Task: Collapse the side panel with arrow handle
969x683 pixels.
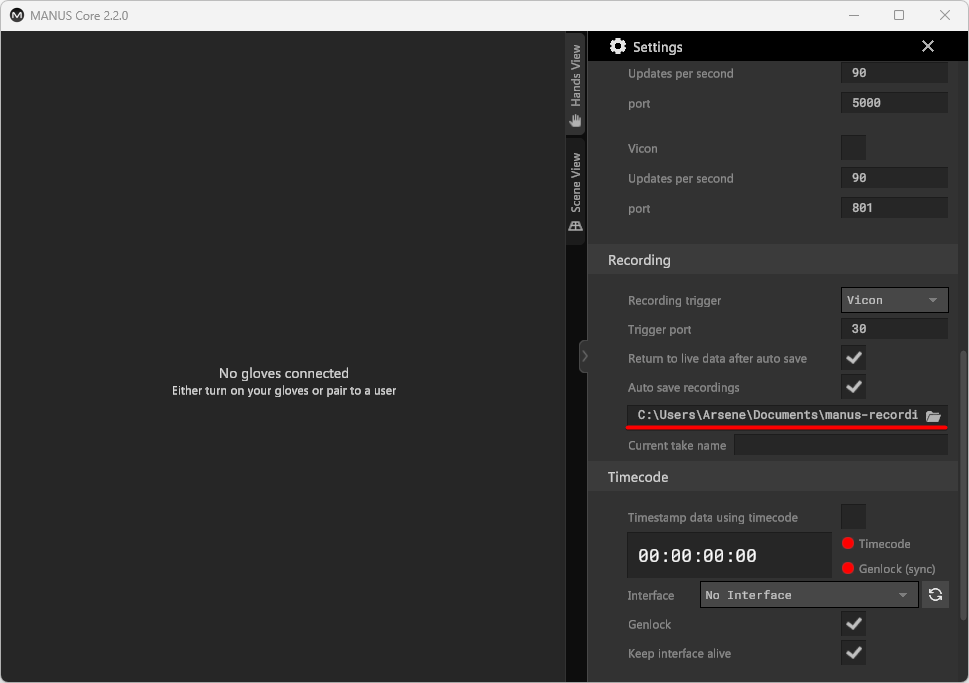Action: click(584, 356)
